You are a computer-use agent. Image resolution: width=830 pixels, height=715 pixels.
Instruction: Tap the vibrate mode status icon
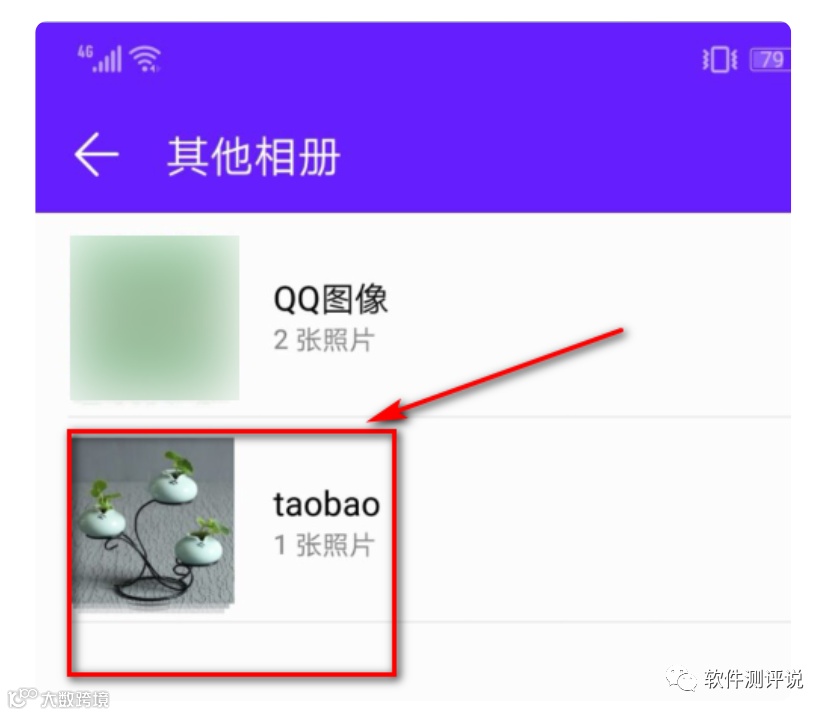[719, 59]
